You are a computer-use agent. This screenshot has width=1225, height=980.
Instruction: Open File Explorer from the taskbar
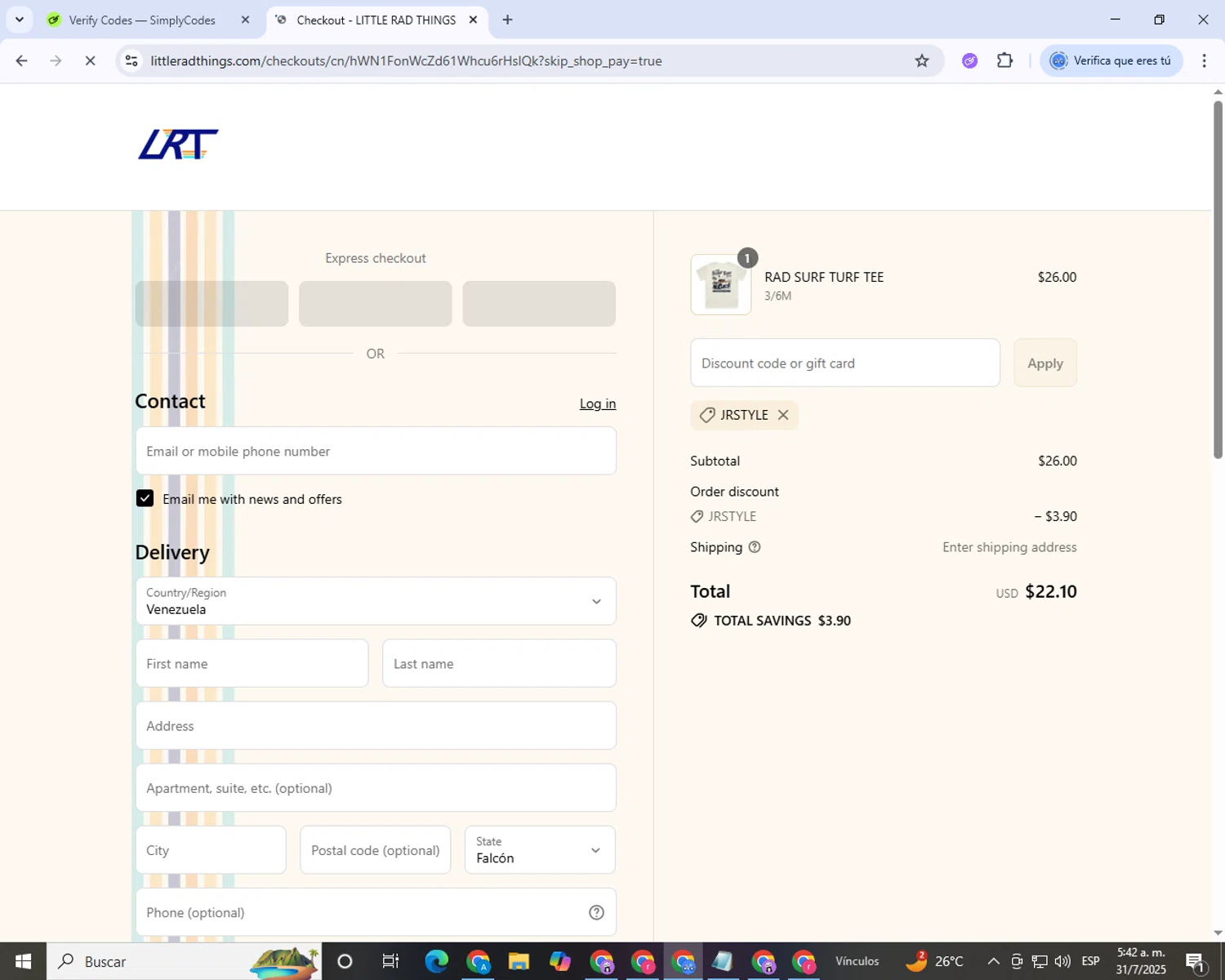click(x=519, y=961)
